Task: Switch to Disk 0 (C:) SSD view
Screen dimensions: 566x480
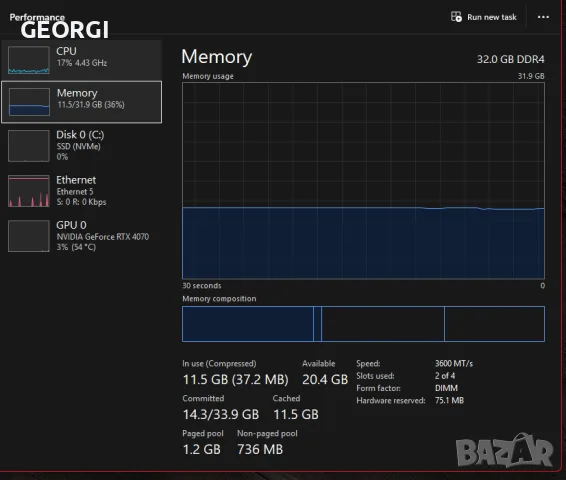Action: [82, 145]
